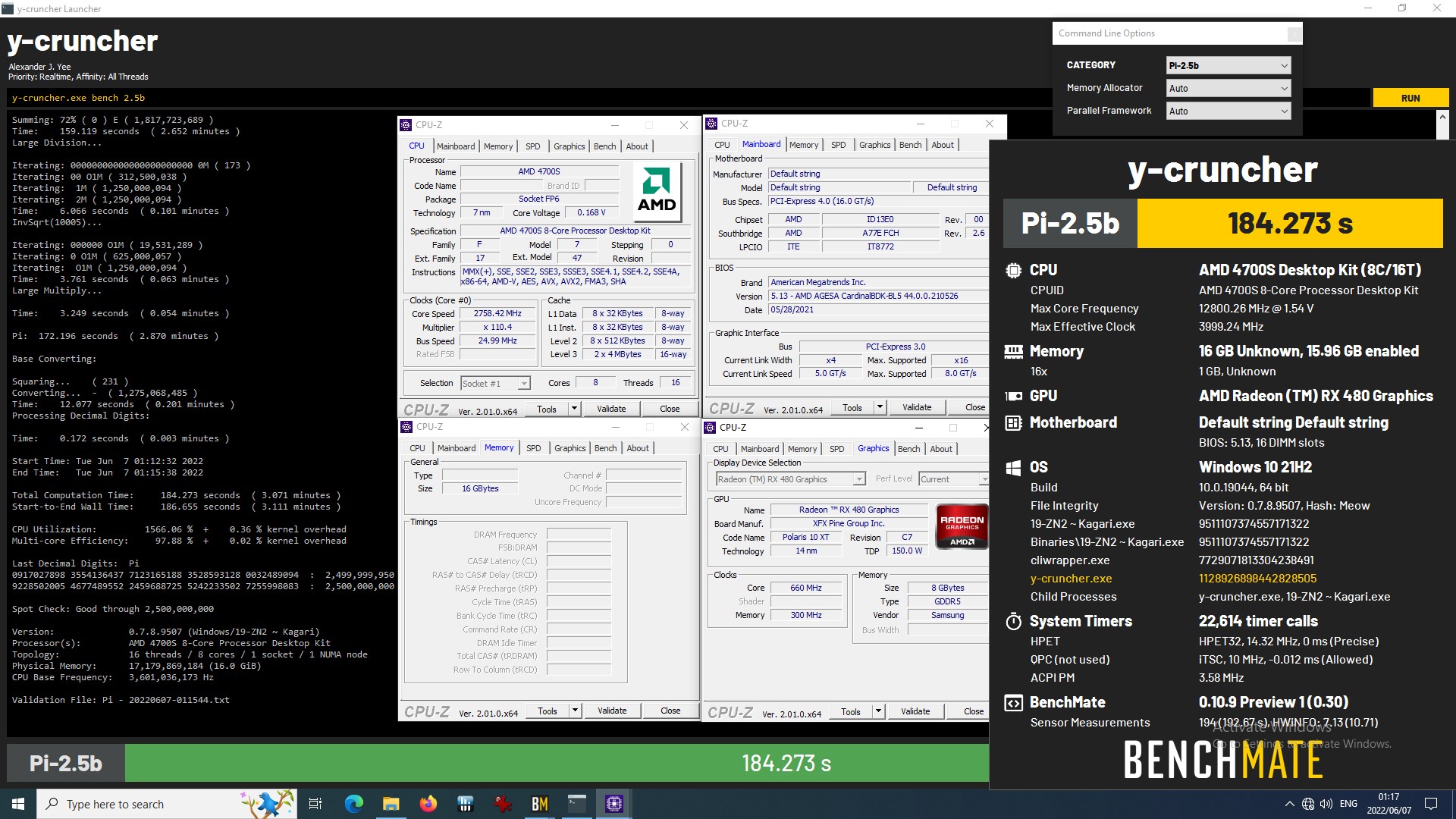This screenshot has height=819, width=1456.
Task: Click the BenchMate code-bracket icon
Action: click(x=1013, y=703)
